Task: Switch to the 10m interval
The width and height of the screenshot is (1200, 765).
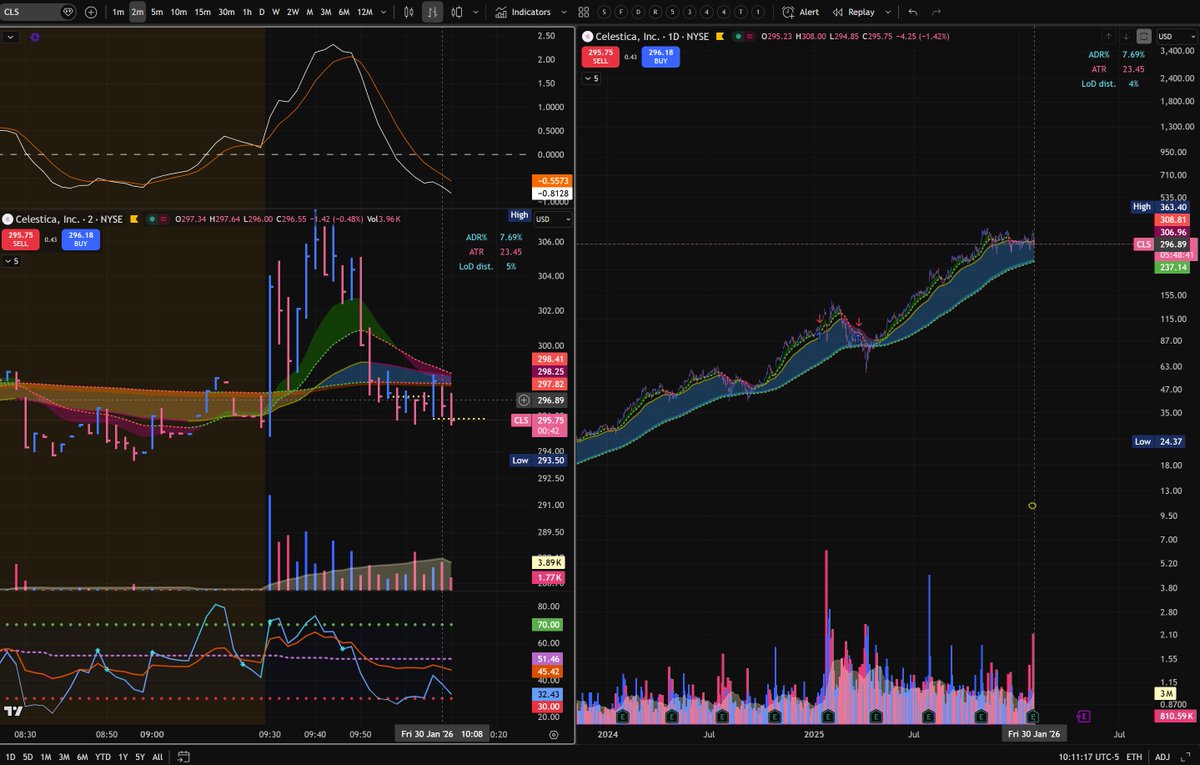Action: tap(178, 12)
